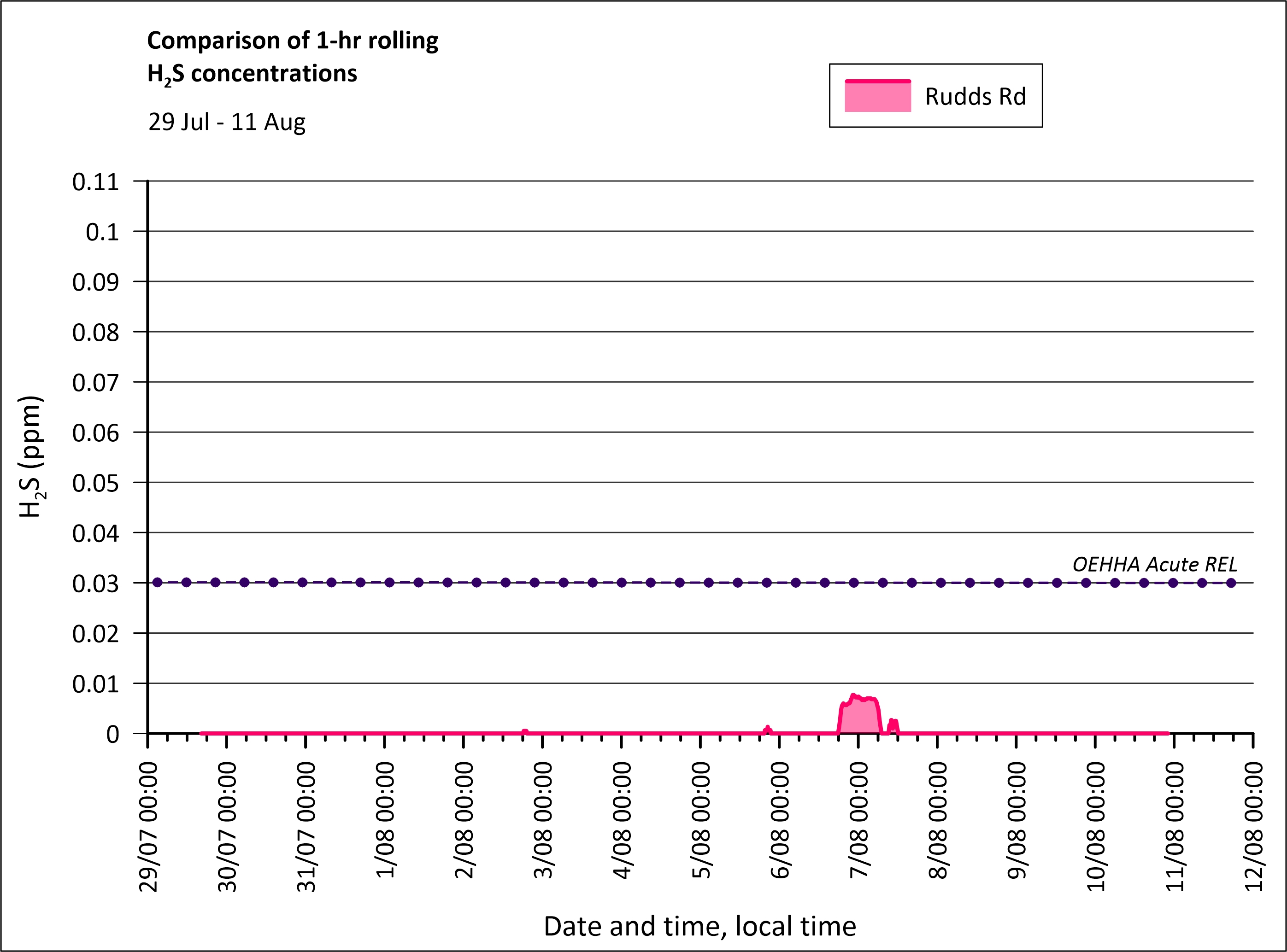Click the 0.07 y-axis label

click(95, 383)
